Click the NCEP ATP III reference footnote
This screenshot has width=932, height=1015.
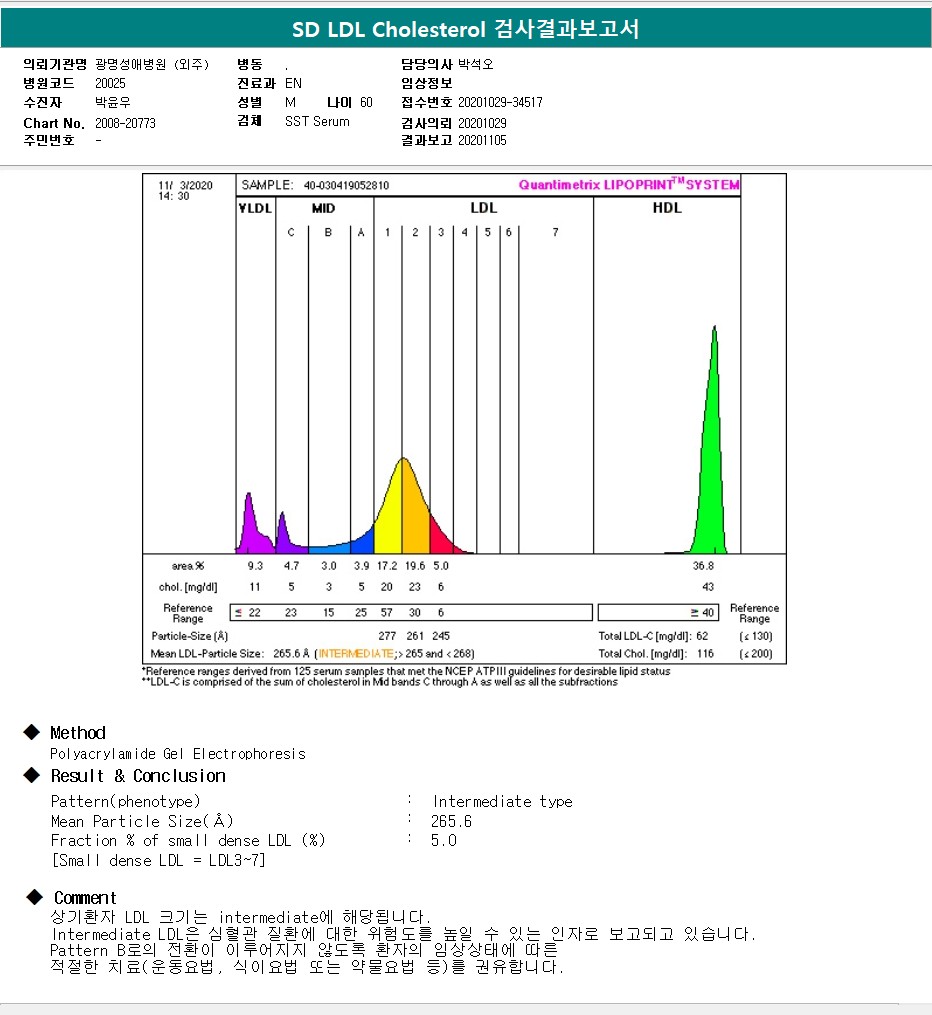(x=406, y=671)
